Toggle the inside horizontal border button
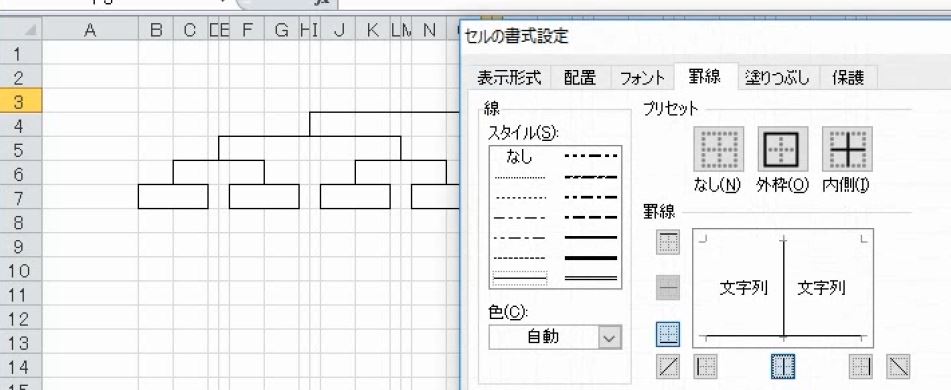Screen dimensions: 951x390 [668, 288]
